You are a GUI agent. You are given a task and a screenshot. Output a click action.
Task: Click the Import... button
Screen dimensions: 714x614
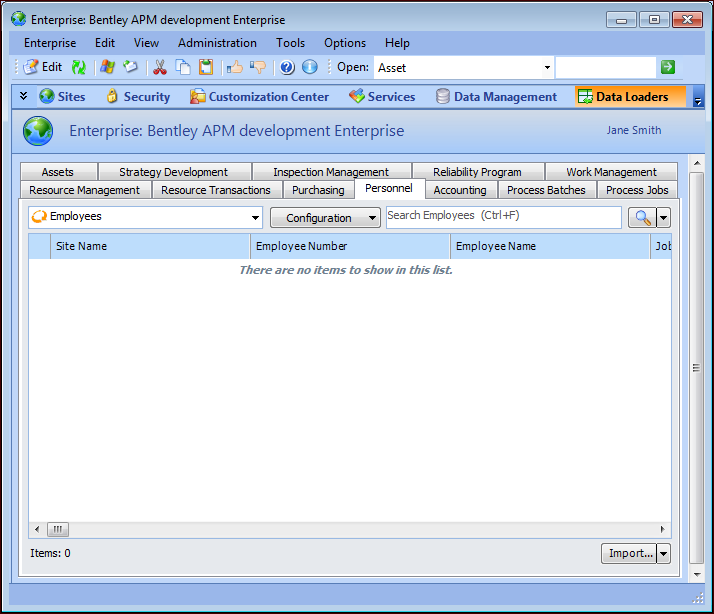629,553
